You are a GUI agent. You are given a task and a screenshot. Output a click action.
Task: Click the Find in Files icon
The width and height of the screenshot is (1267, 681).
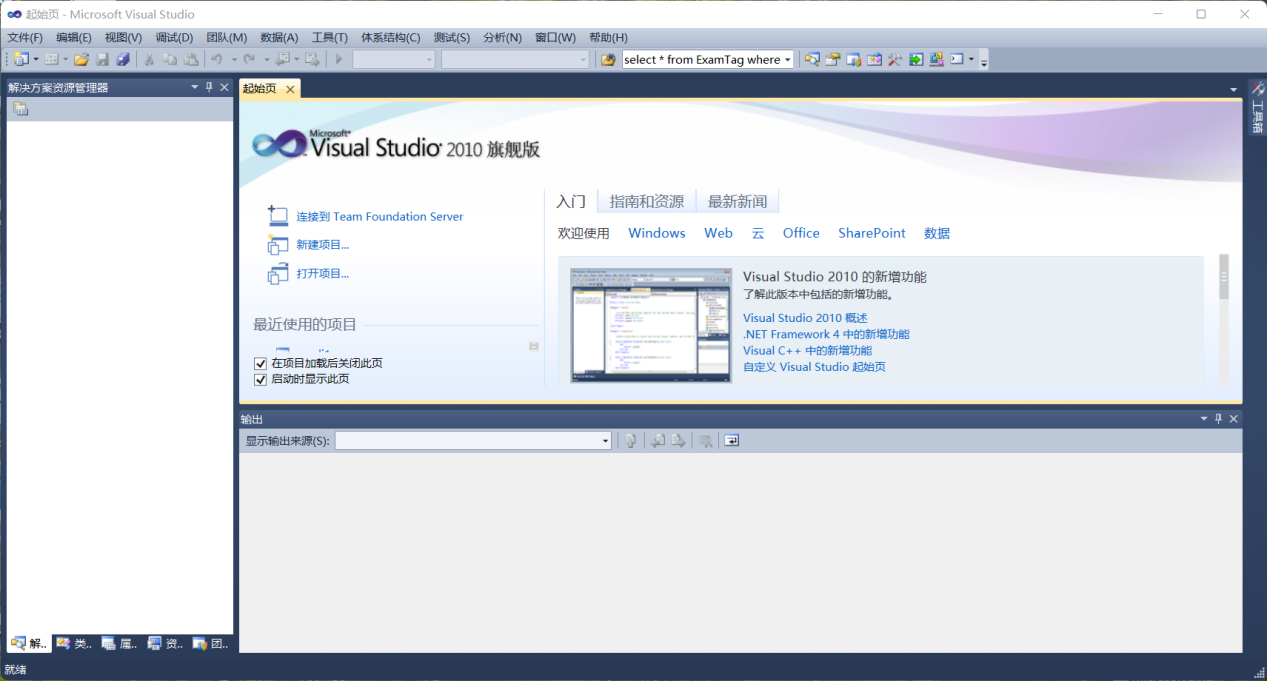tap(608, 59)
